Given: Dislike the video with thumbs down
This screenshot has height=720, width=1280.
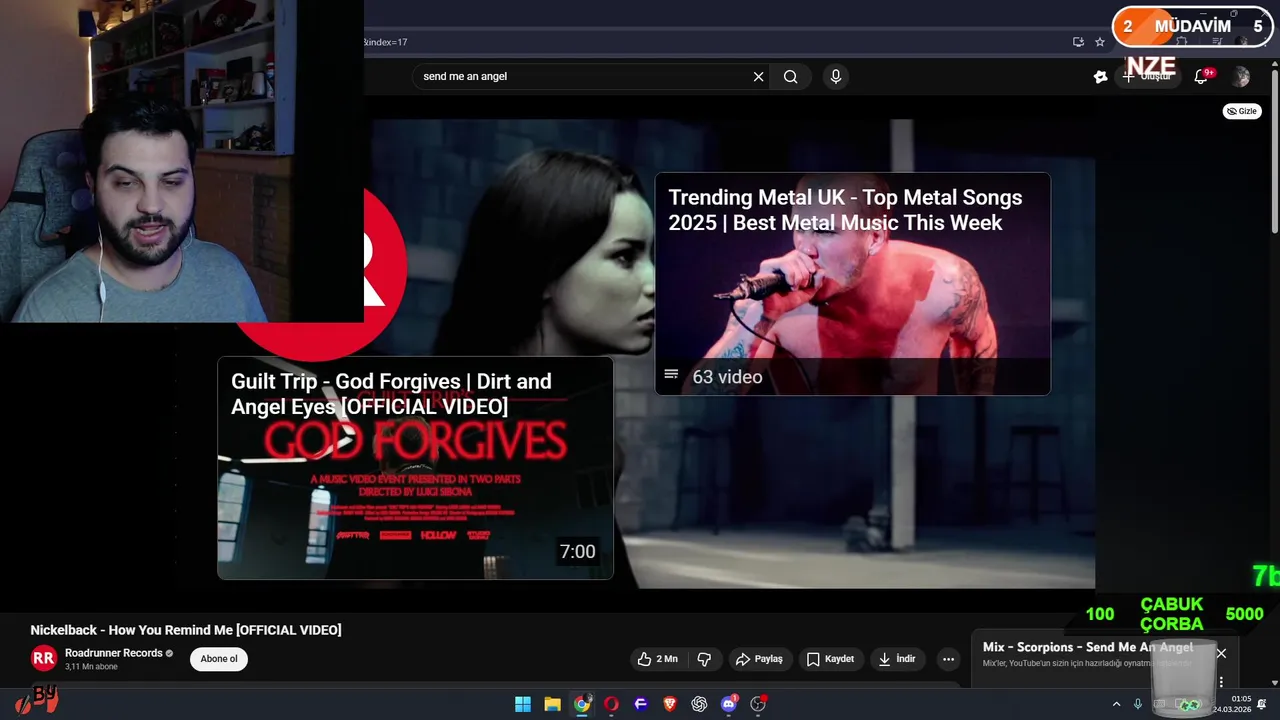Looking at the screenshot, I should (x=704, y=659).
